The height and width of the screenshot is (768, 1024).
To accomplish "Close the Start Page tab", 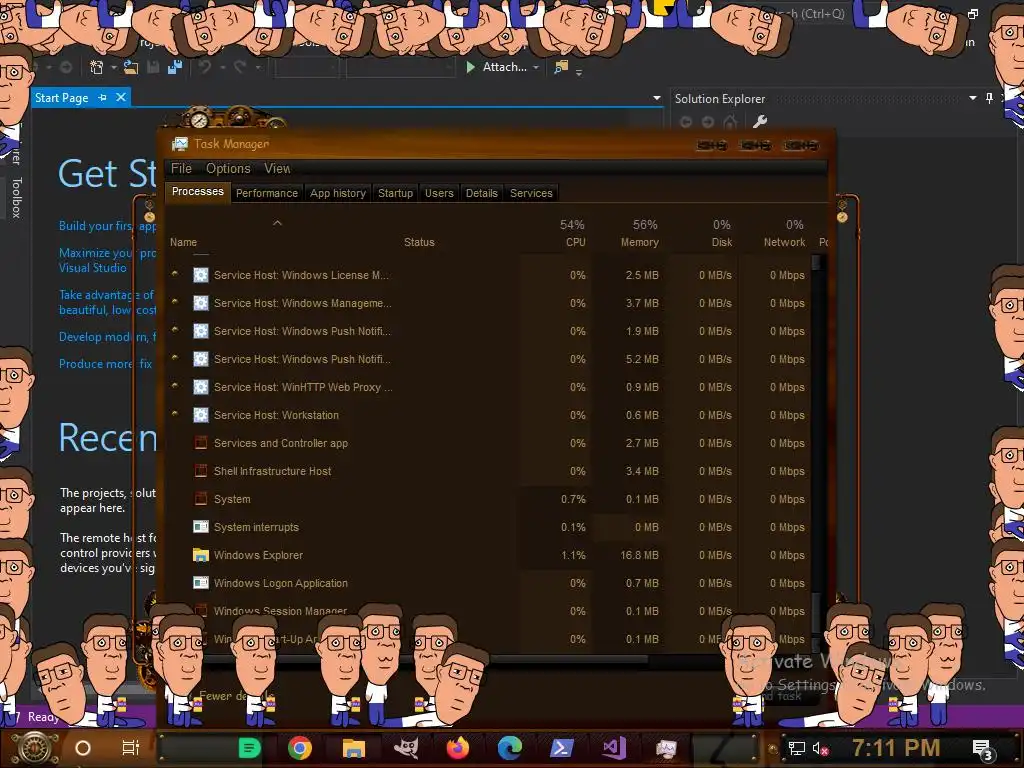I will (121, 97).
